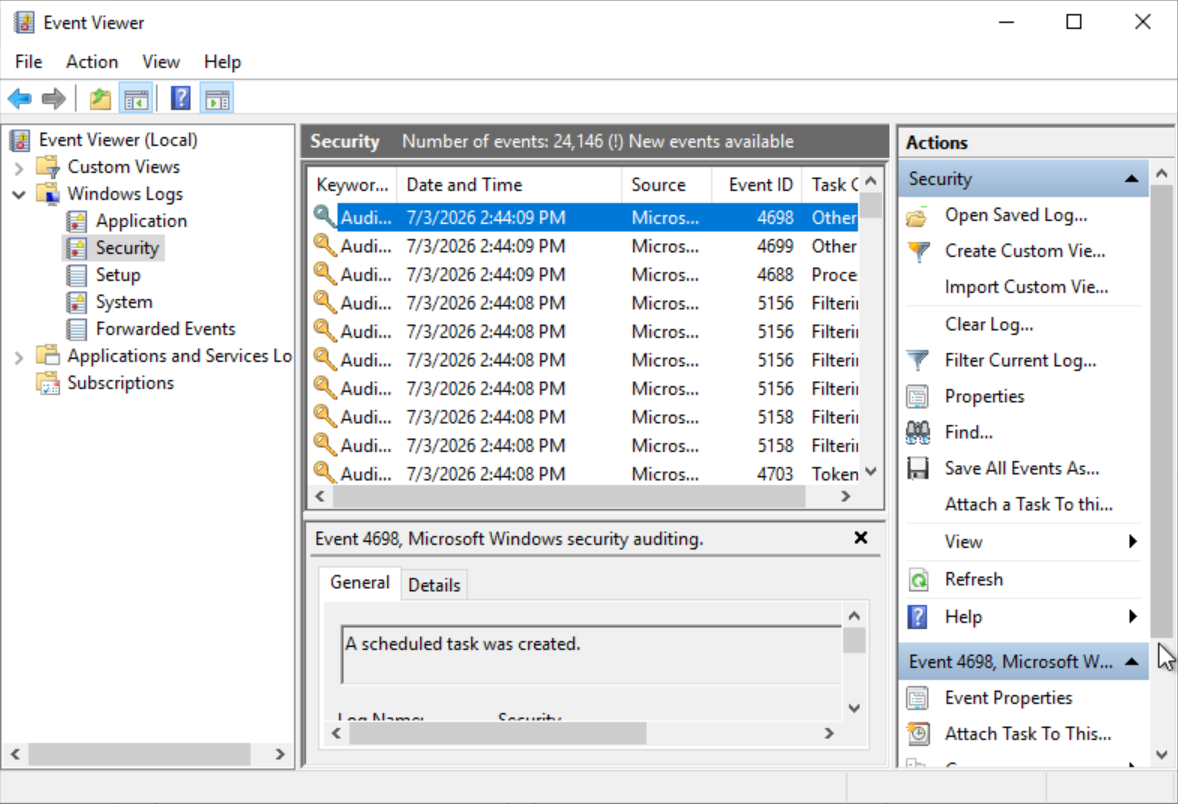Click the Help icon in Actions pane
Screen dimensions: 1178x804
(917, 617)
